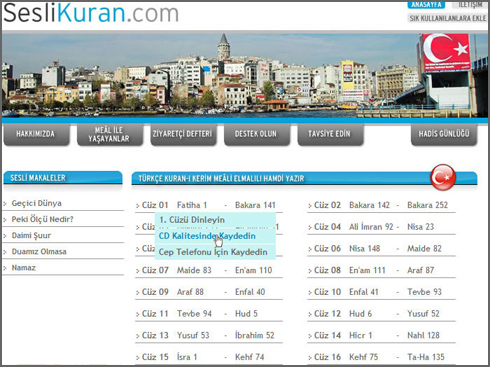The height and width of the screenshot is (367, 490).
Task: Open the Geçici Dünya article link
Action: pyautogui.click(x=36, y=203)
